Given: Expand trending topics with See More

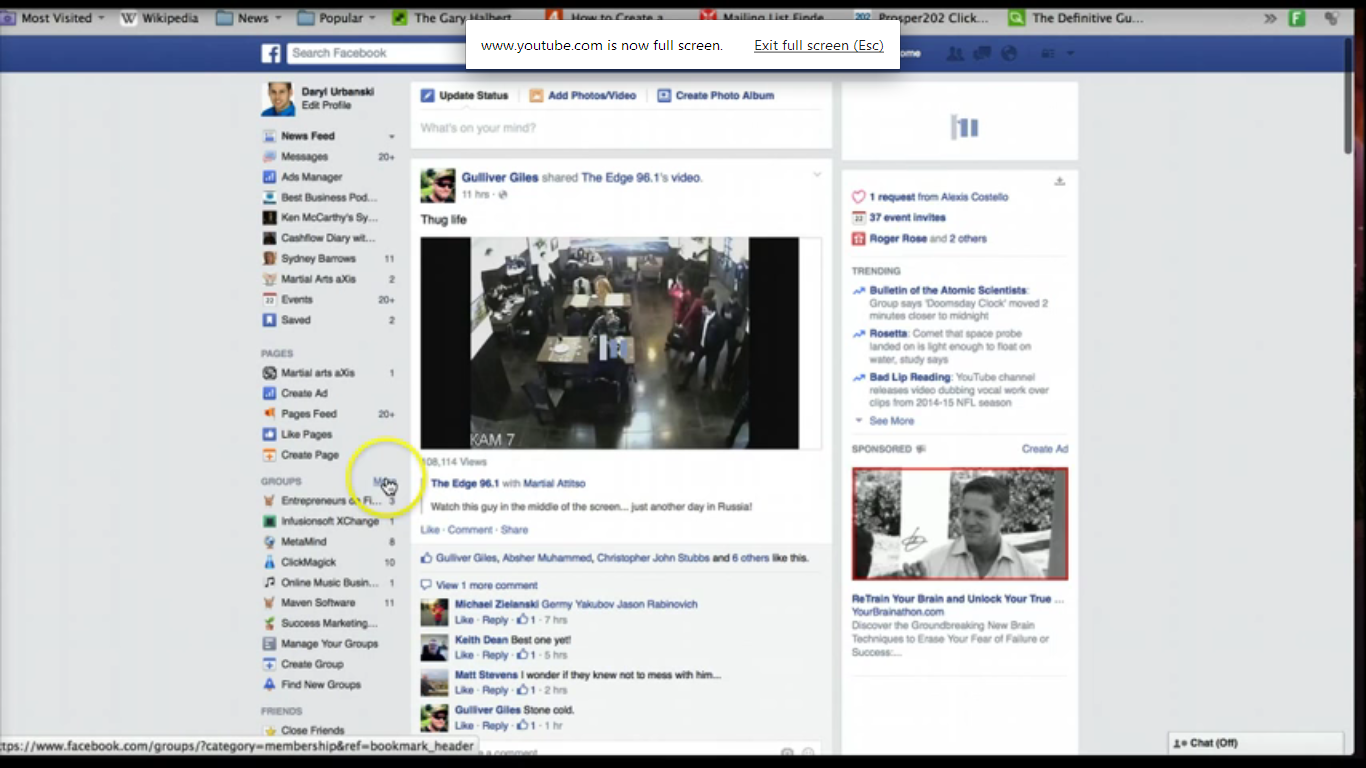Looking at the screenshot, I should pyautogui.click(x=891, y=421).
